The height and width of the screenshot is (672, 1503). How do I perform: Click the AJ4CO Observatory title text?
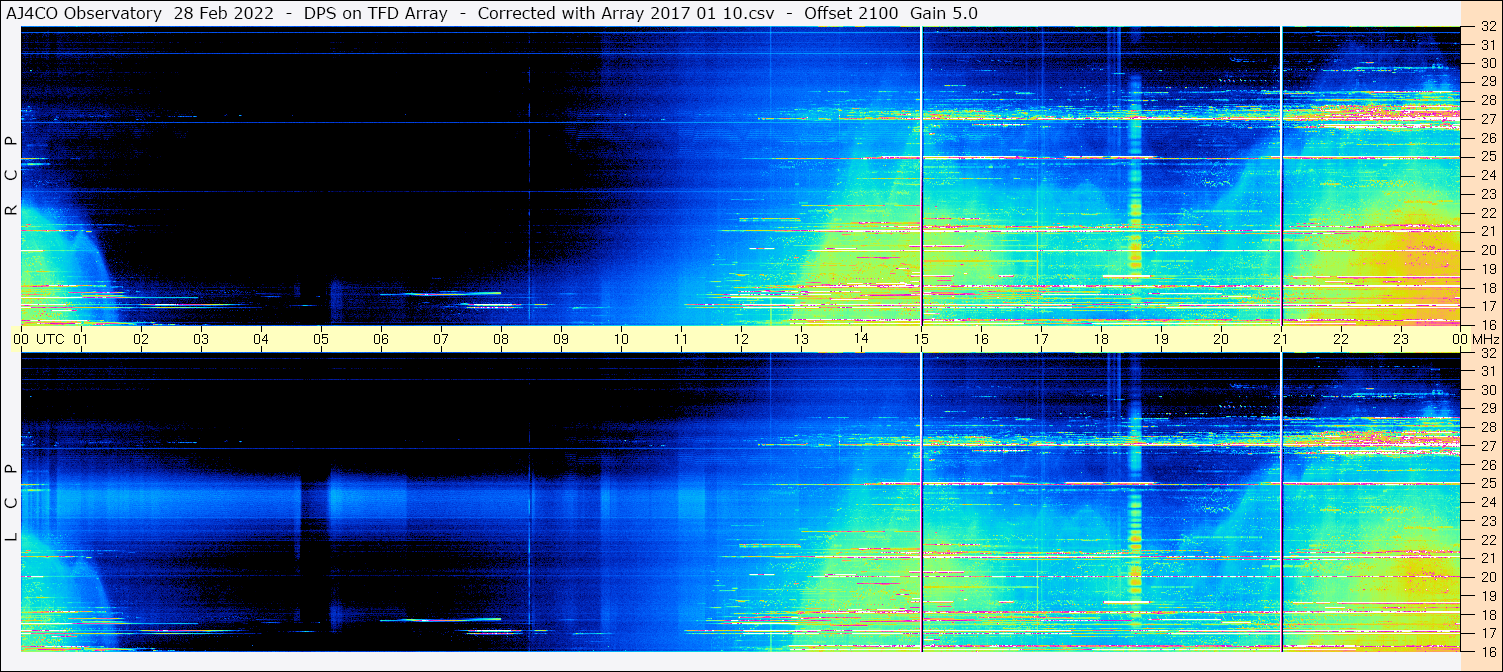[x=83, y=13]
